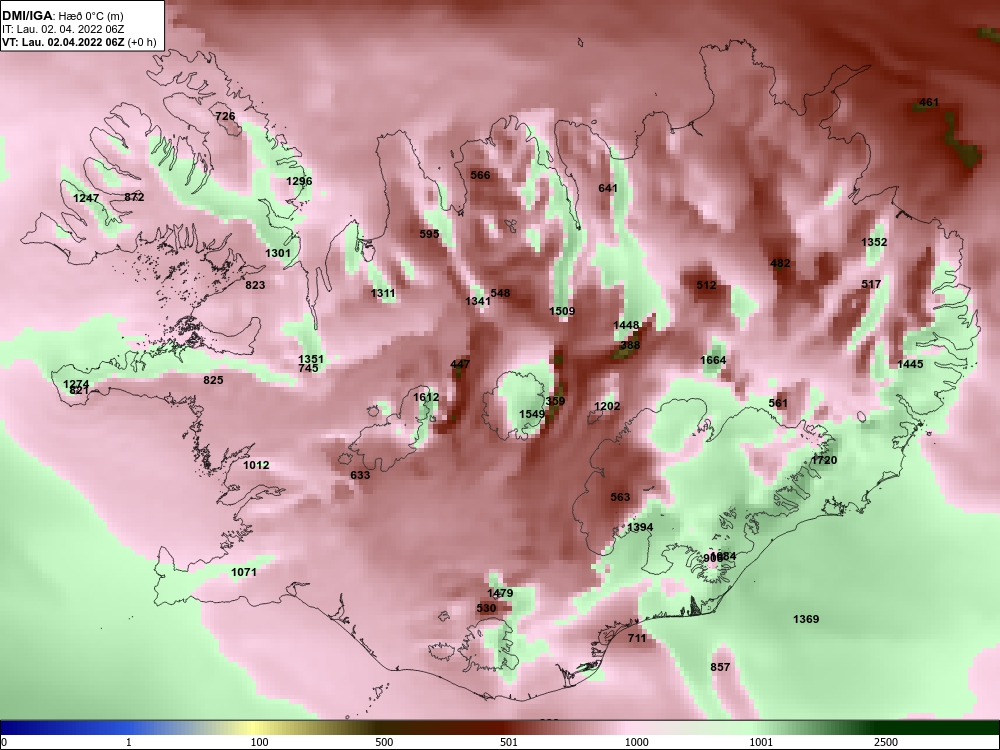Click the 548 label next to 1341
This screenshot has height=750, width=1000.
pyautogui.click(x=501, y=293)
